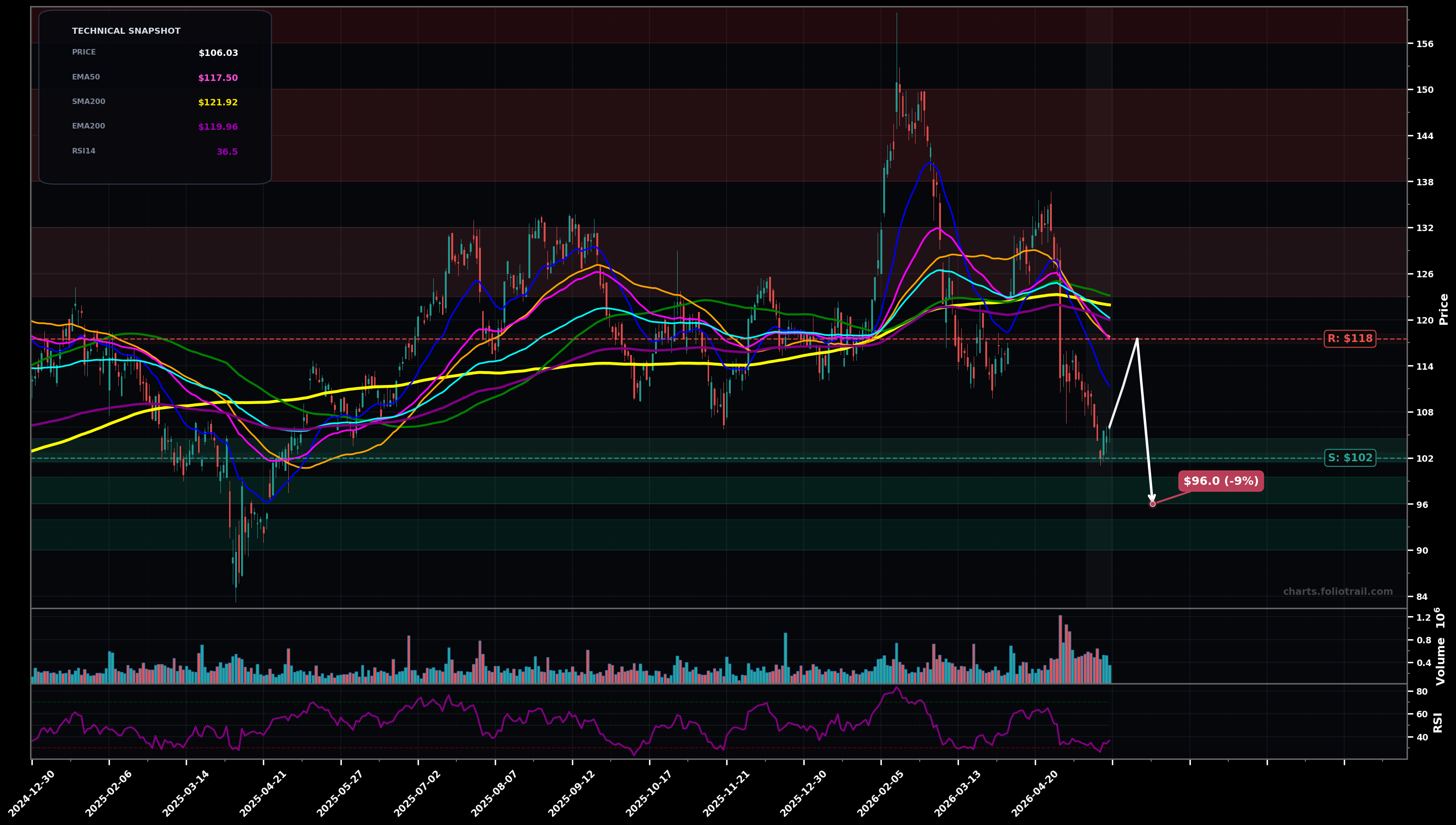Click the 60 RSI axis tick
Screen dimensions: 1456x825
pyautogui.click(x=1422, y=714)
